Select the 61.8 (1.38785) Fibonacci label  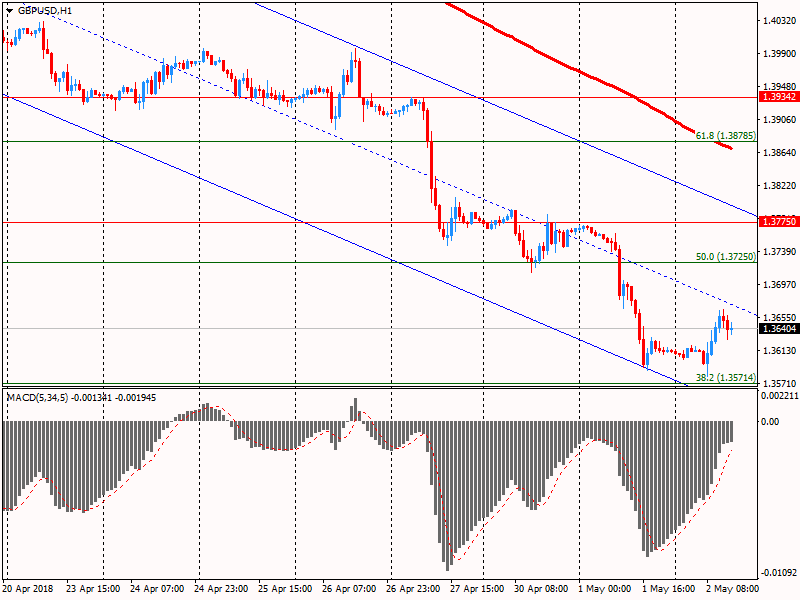tap(723, 134)
